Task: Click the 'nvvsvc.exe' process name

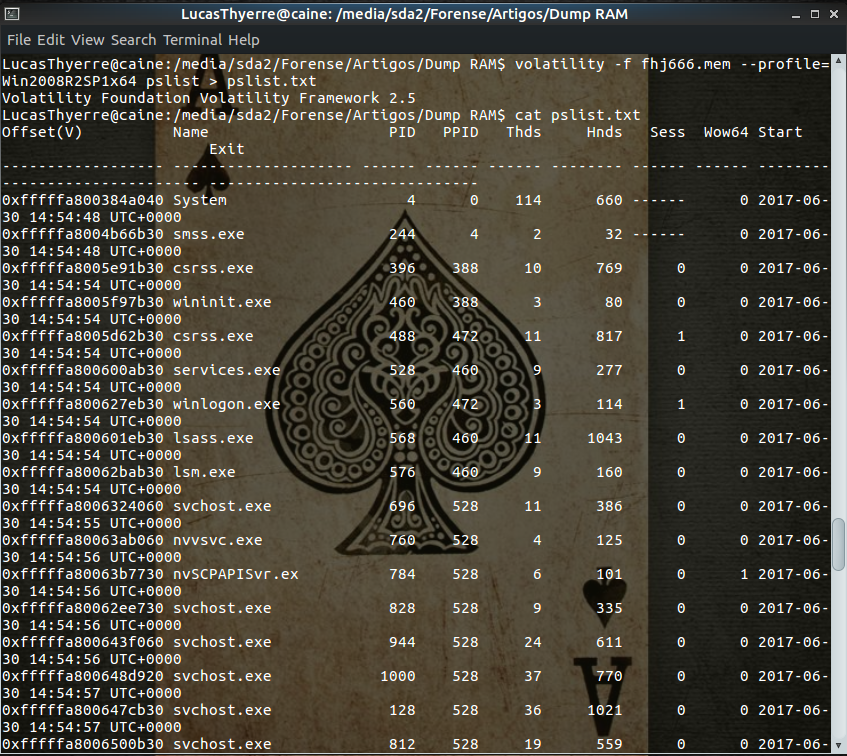Action: [x=218, y=541]
